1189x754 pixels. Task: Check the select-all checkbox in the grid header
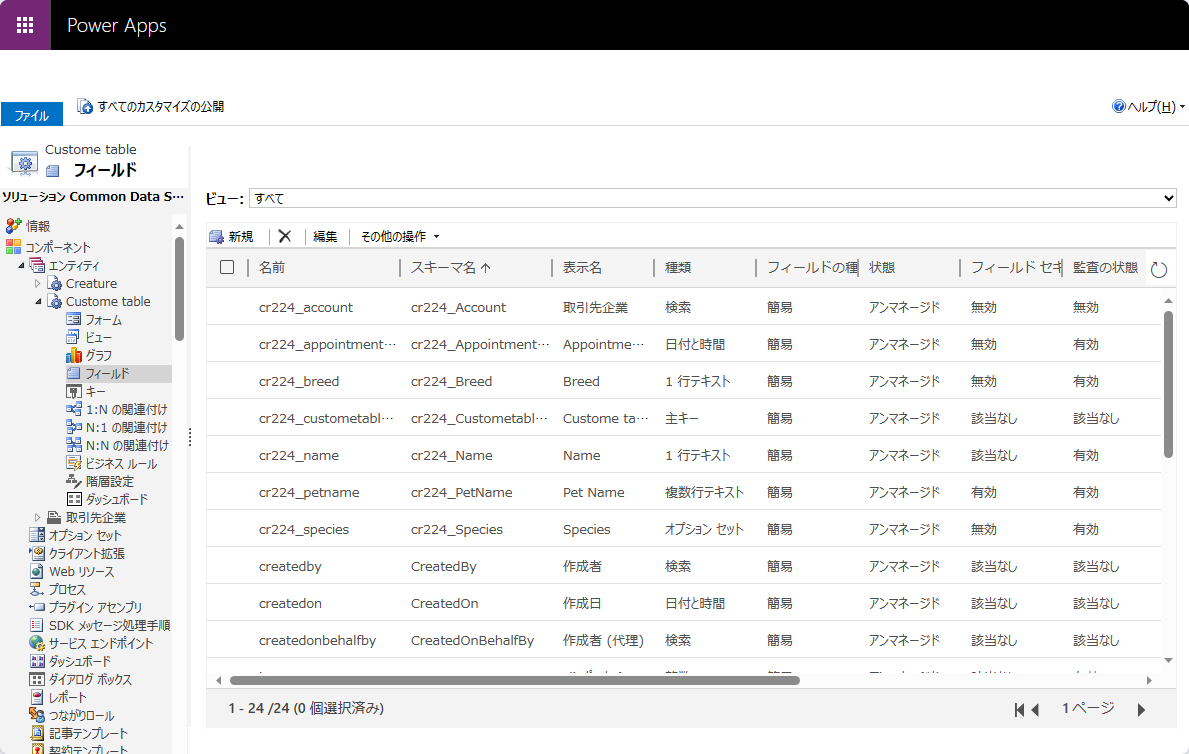pos(227,267)
